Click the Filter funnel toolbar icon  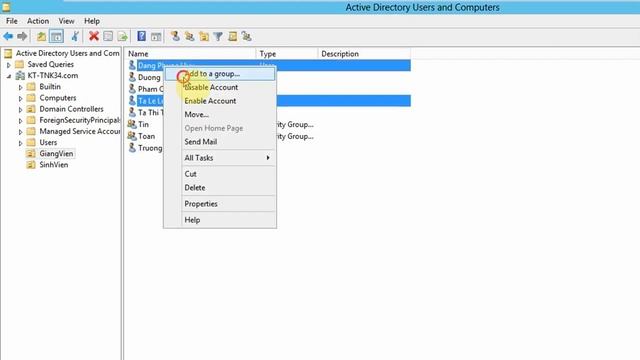pyautogui.click(x=218, y=36)
